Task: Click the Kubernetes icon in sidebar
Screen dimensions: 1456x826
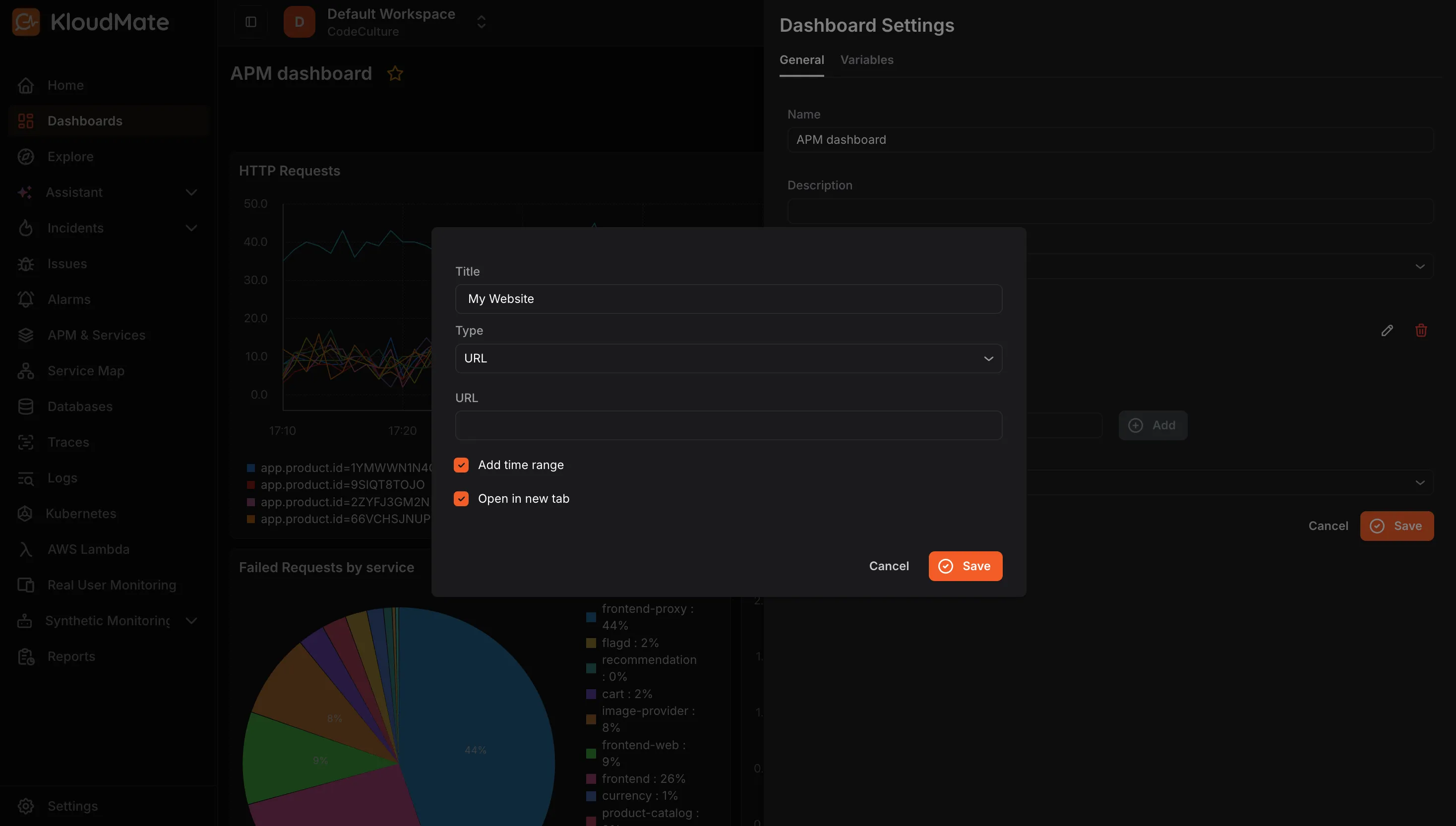Action: click(24, 514)
